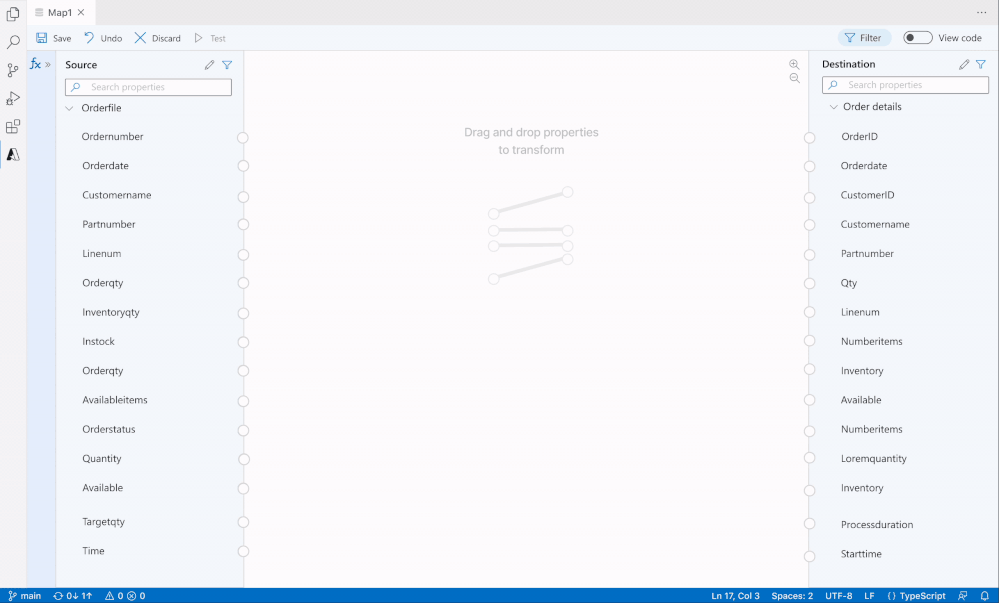Open the more actions ellipsis menu
The height and width of the screenshot is (603, 999).
(982, 12)
